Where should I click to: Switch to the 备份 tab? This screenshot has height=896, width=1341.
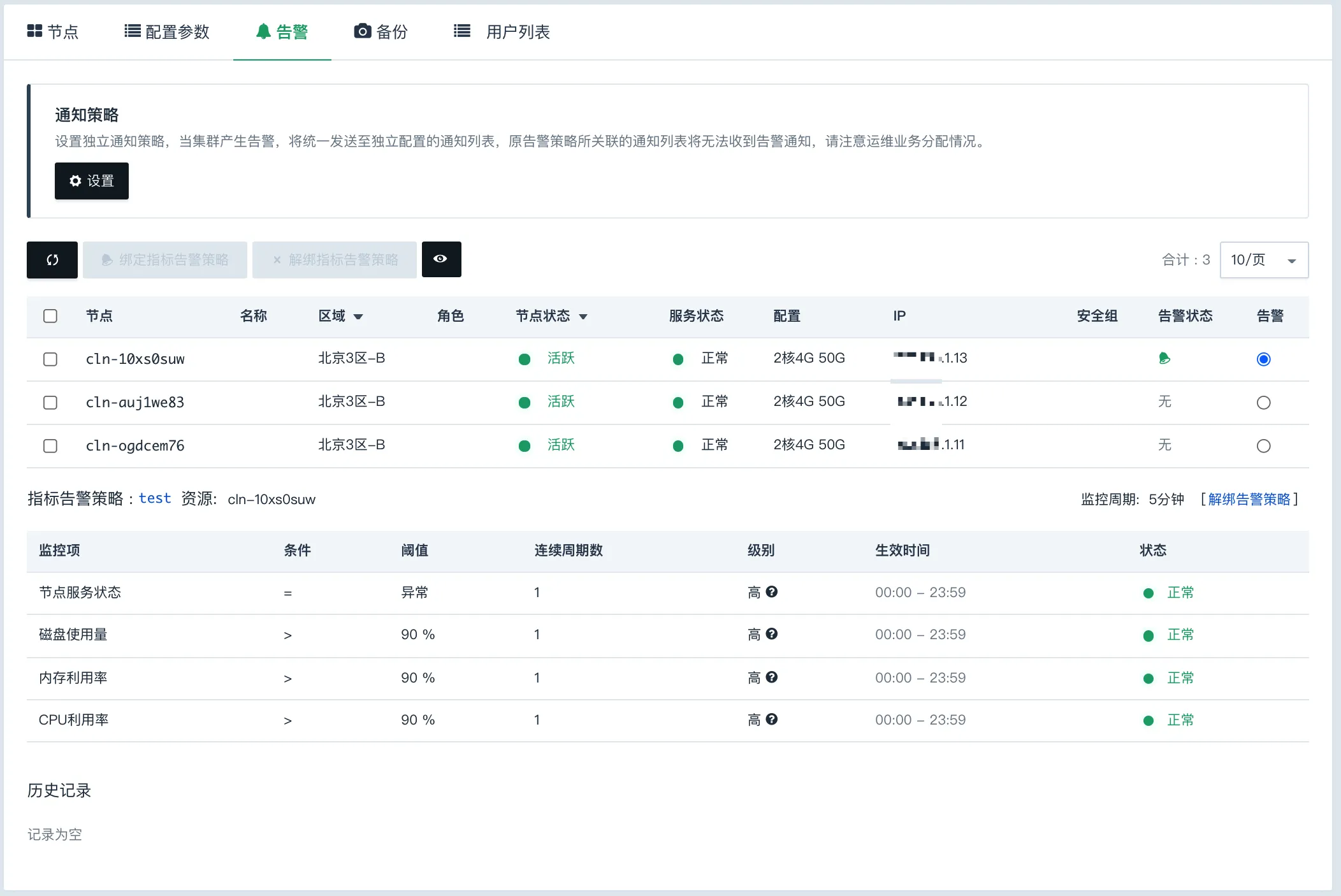point(381,31)
